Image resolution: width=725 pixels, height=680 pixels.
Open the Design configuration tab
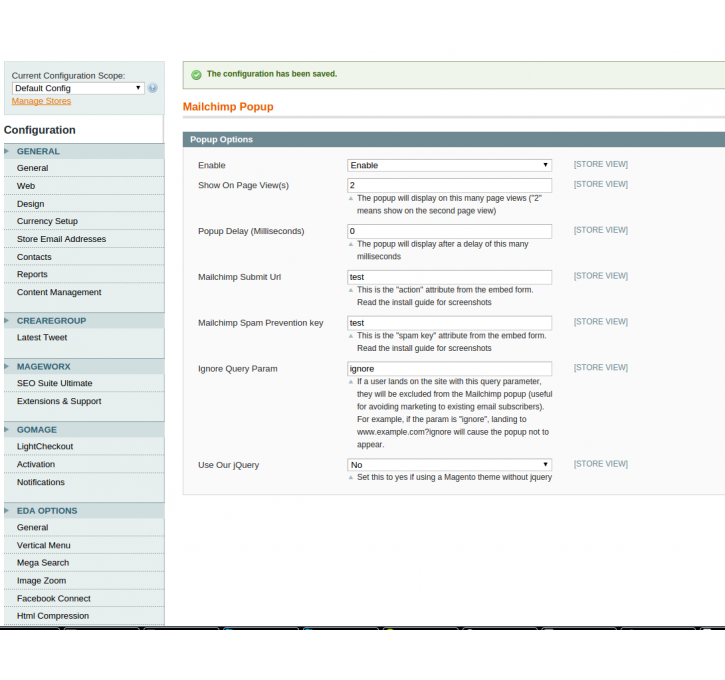coord(84,204)
